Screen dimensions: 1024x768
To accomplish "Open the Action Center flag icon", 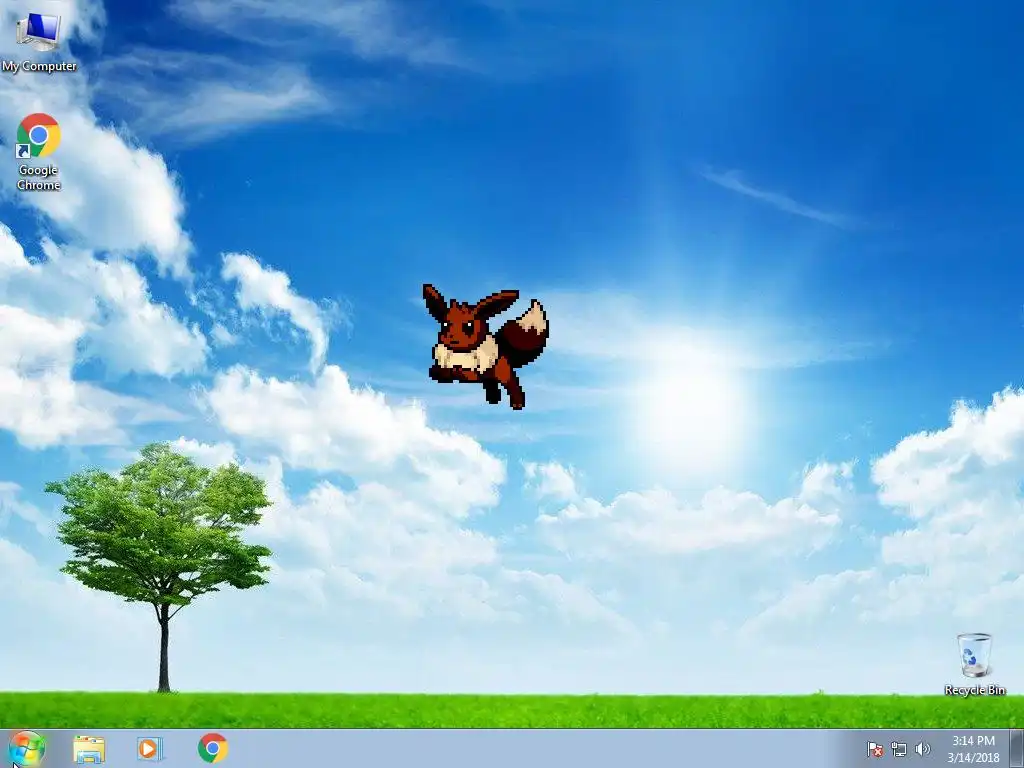I will click(874, 749).
